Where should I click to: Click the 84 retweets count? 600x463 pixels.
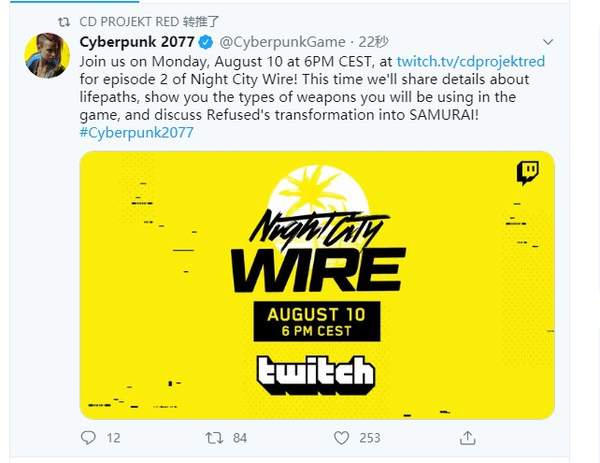point(240,438)
